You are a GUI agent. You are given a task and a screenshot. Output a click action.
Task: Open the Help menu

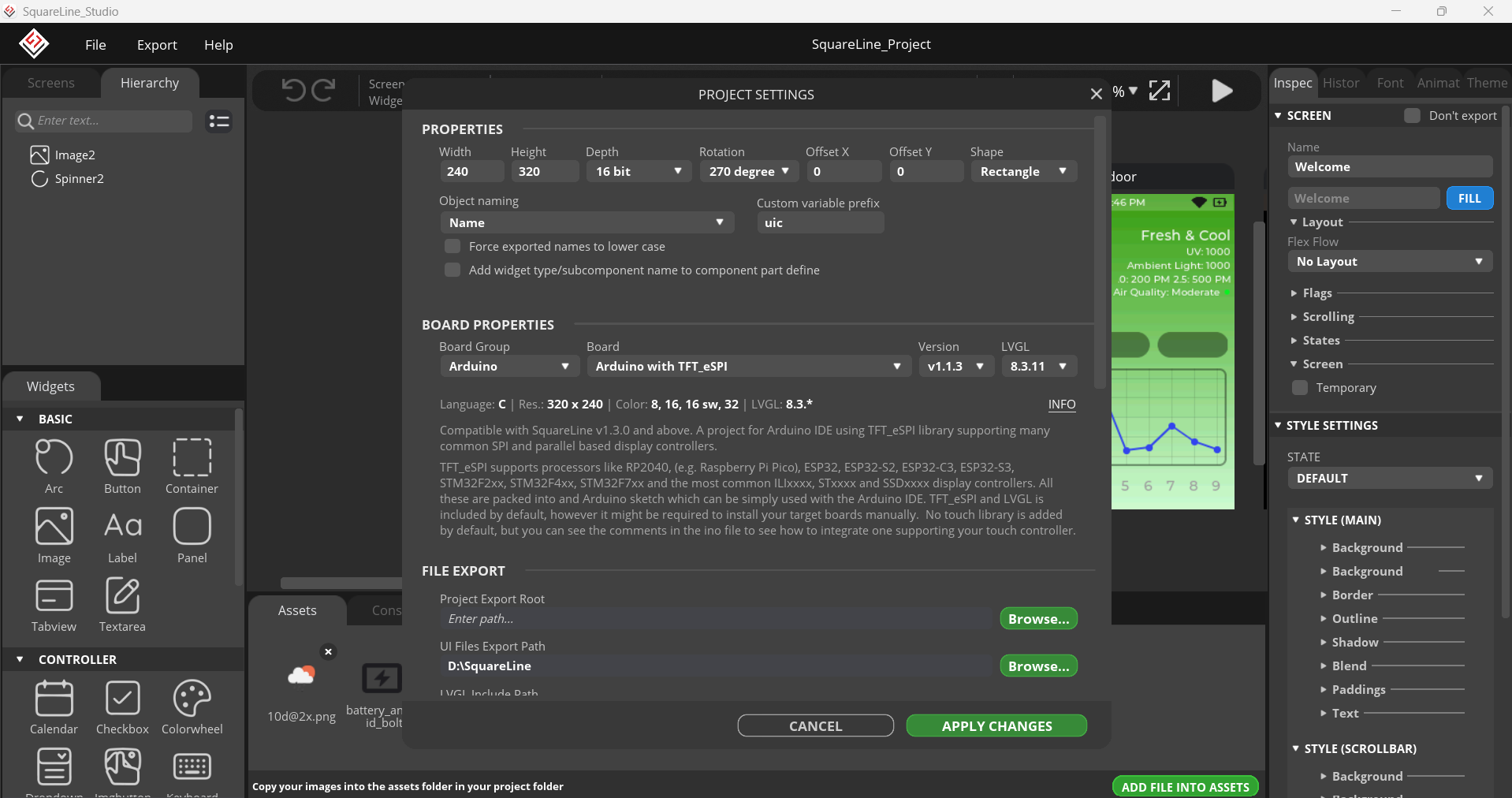[218, 45]
